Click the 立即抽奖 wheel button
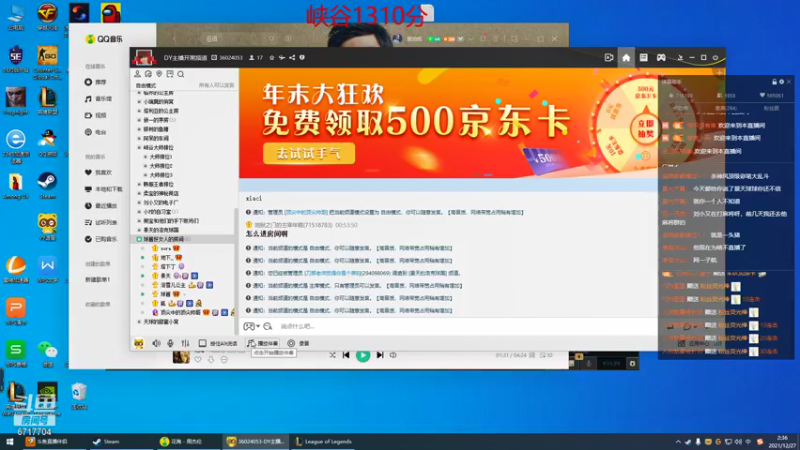 [646, 128]
